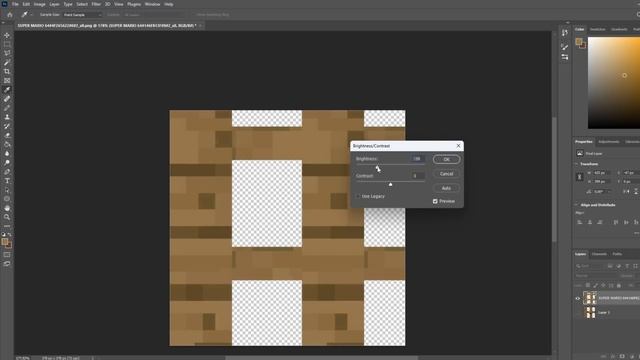
Task: Open the Sample Size dropdown
Action: [82, 15]
